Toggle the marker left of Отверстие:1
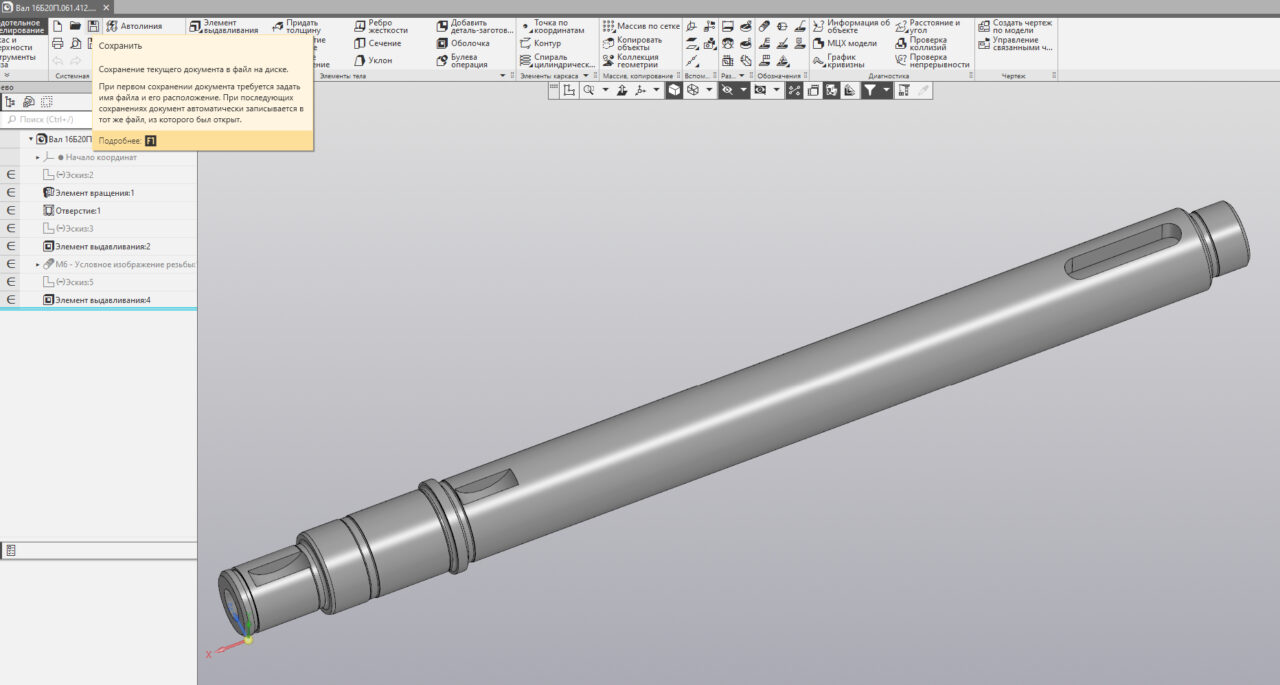1280x685 pixels. 12,211
